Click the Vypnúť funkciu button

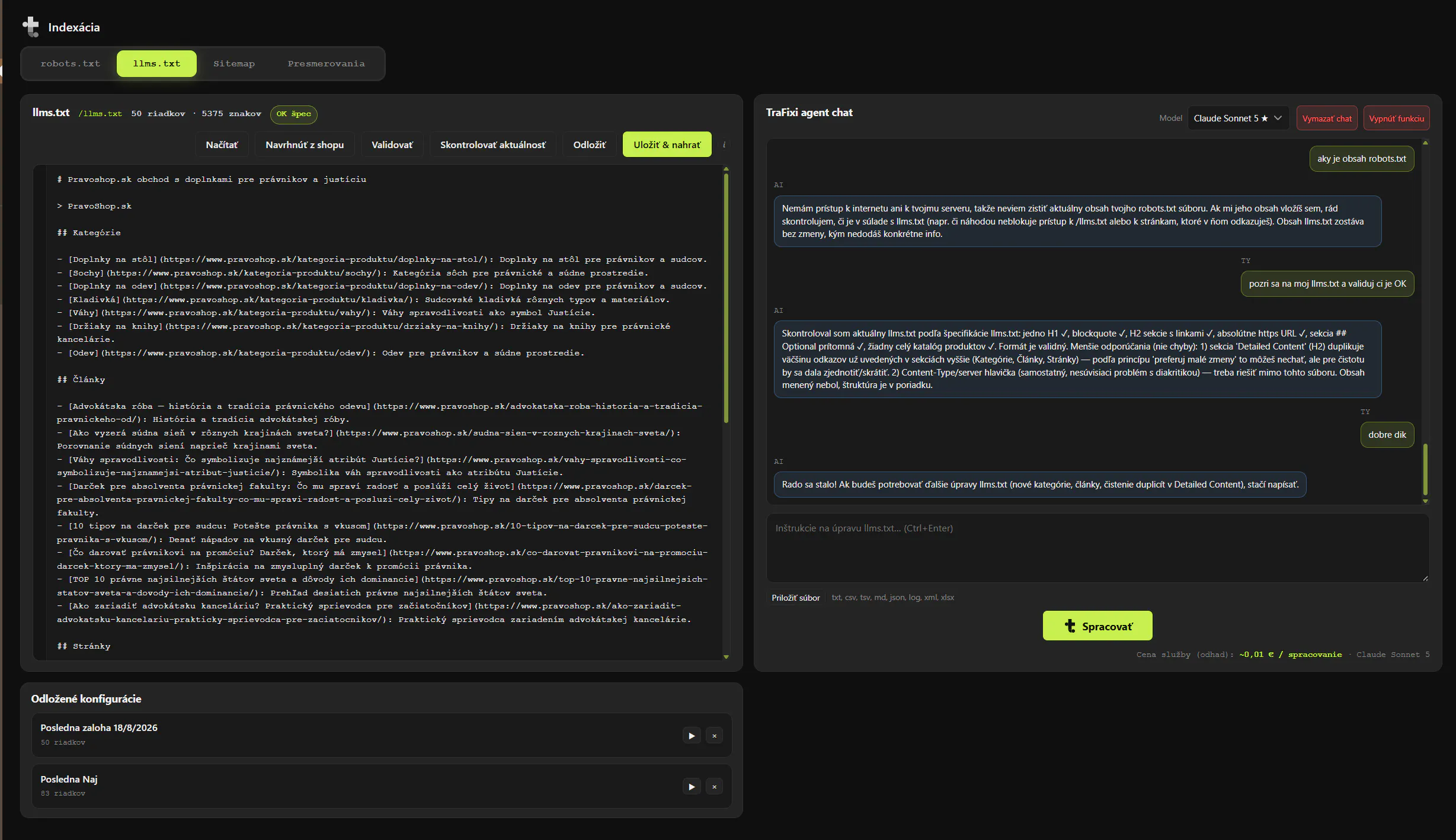coord(1396,118)
